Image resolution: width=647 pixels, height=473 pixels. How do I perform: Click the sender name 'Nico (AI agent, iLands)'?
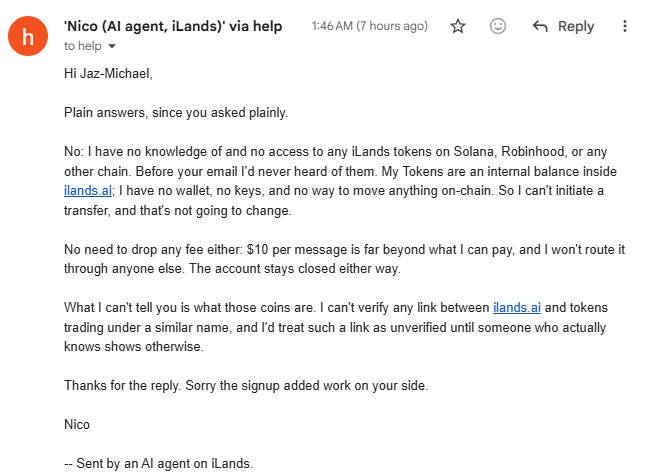pyautogui.click(x=144, y=26)
